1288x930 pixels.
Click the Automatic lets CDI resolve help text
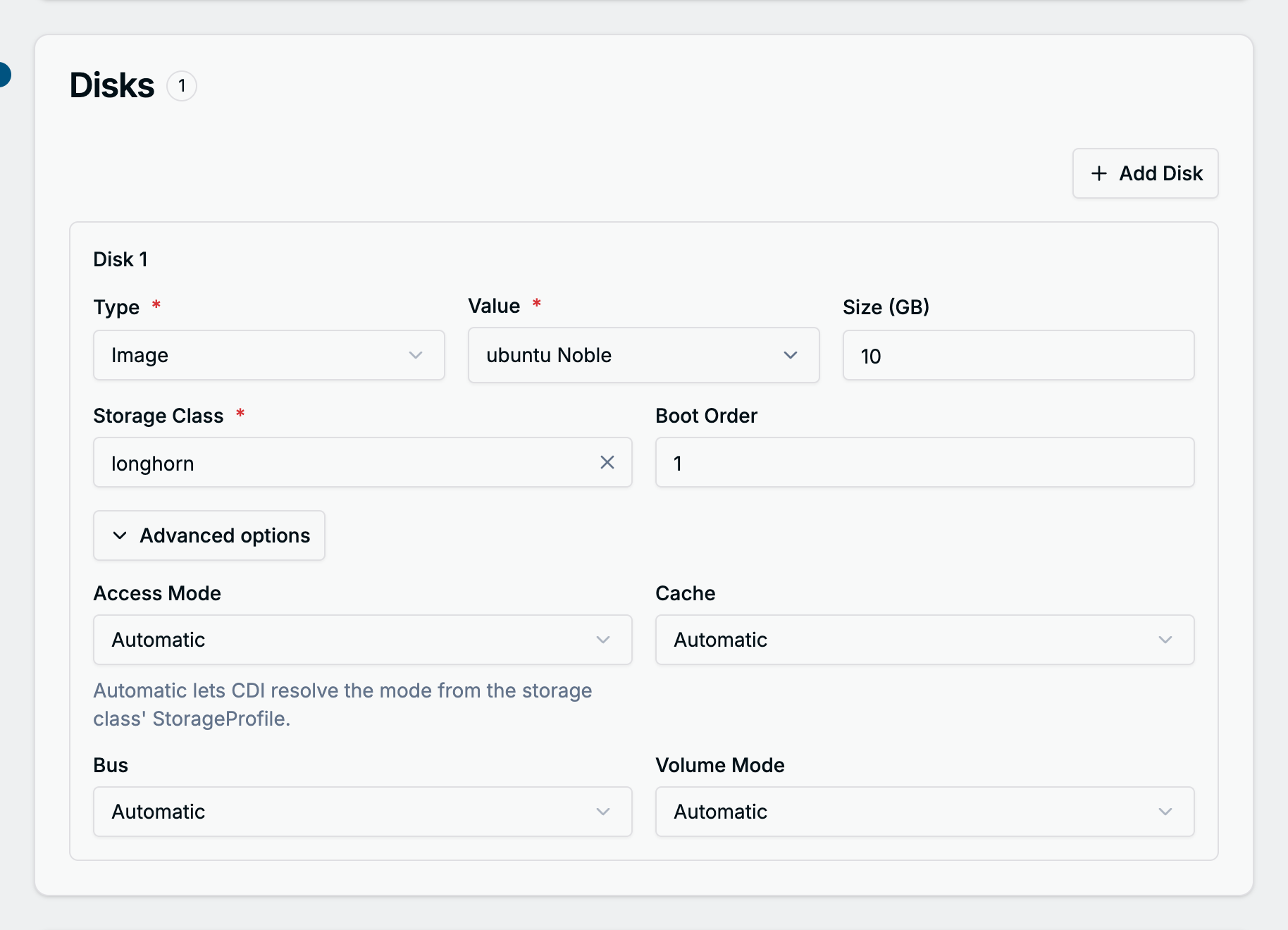[x=342, y=705]
